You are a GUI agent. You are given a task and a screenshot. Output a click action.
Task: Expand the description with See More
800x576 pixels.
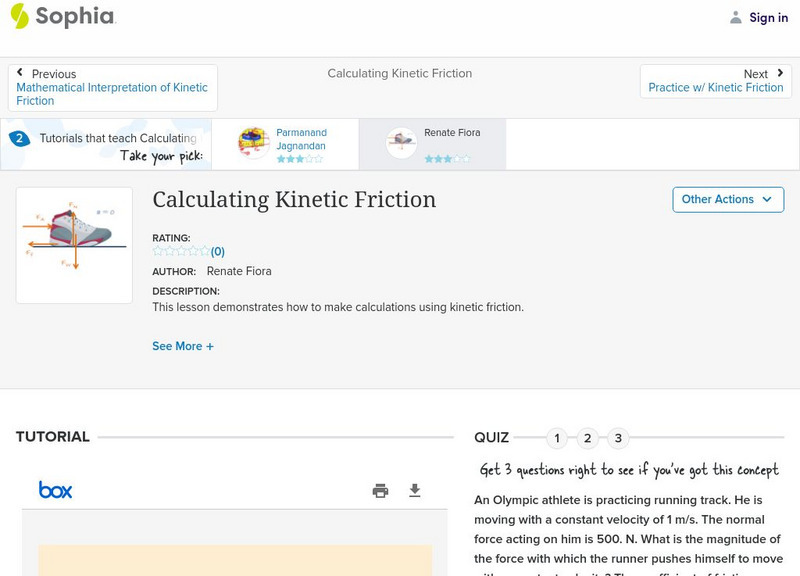click(184, 345)
